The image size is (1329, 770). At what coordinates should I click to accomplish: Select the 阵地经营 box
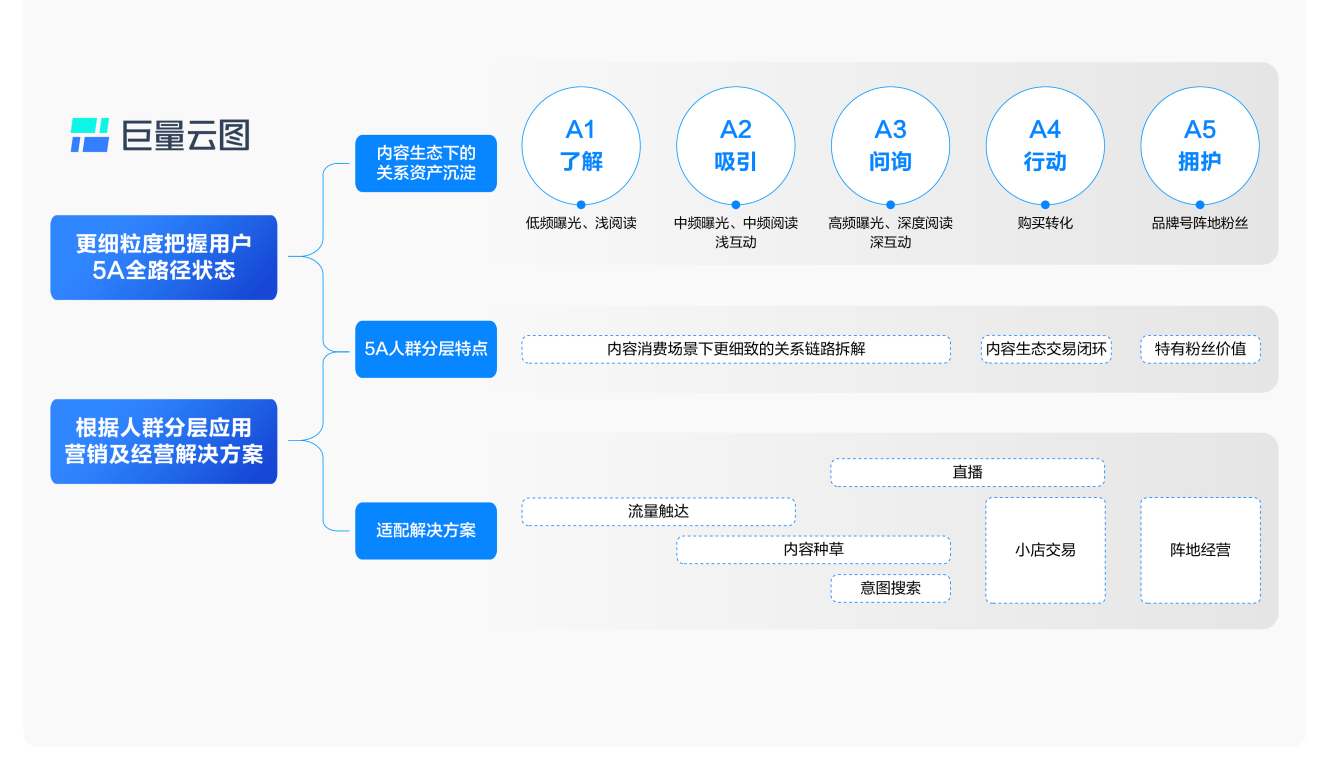pos(1200,550)
